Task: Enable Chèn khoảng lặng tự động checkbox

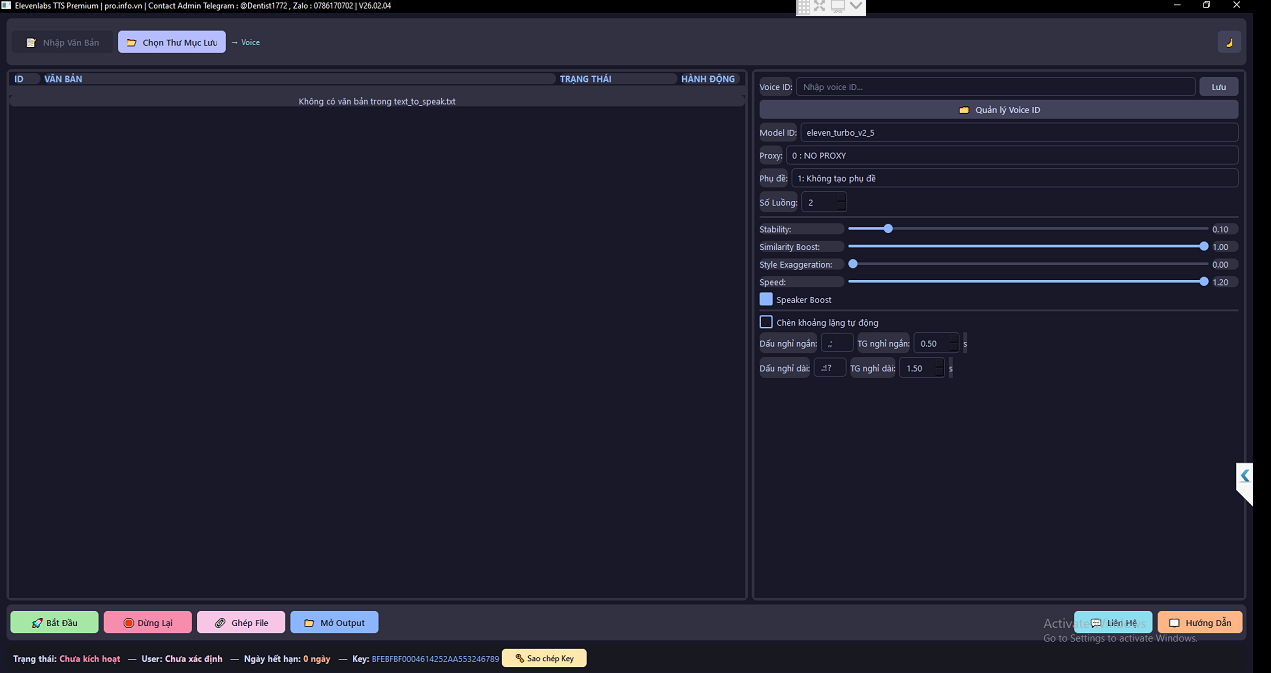Action: (x=766, y=323)
